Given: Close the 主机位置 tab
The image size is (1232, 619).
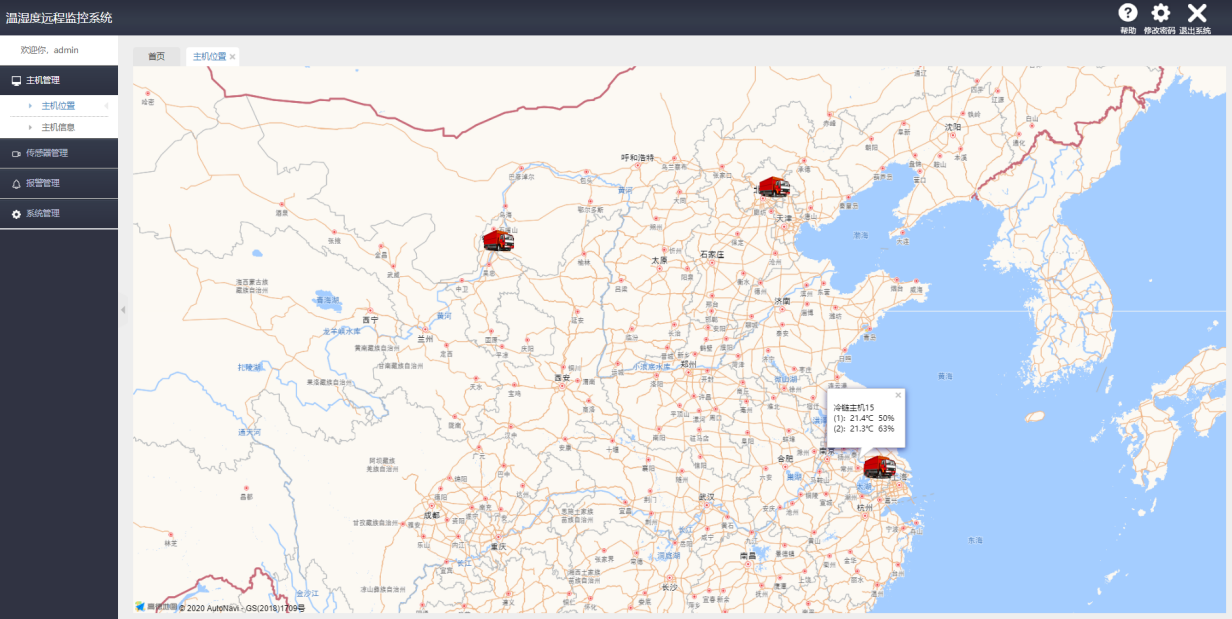Looking at the screenshot, I should 233,57.
